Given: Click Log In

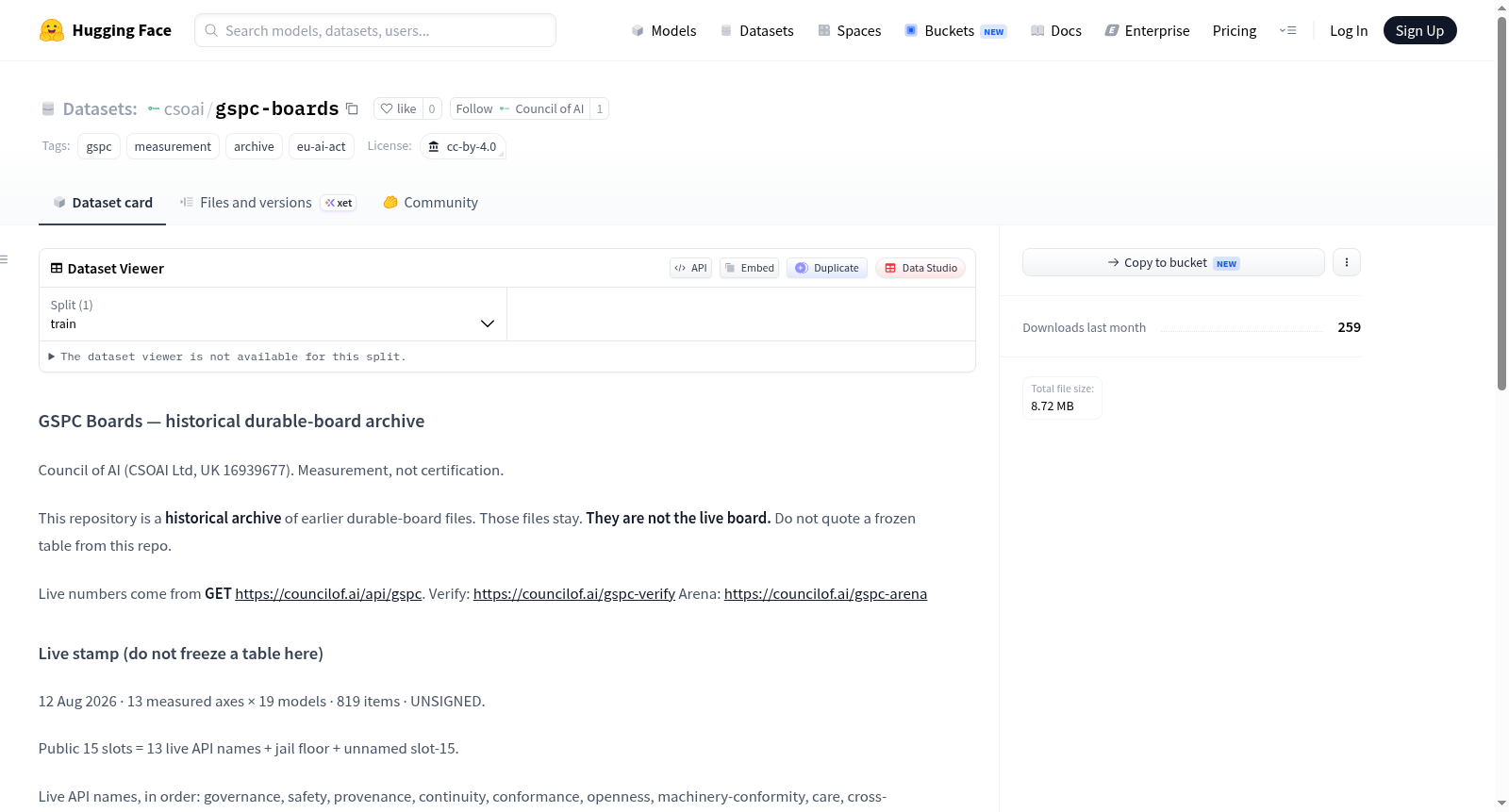Looking at the screenshot, I should pyautogui.click(x=1349, y=30).
